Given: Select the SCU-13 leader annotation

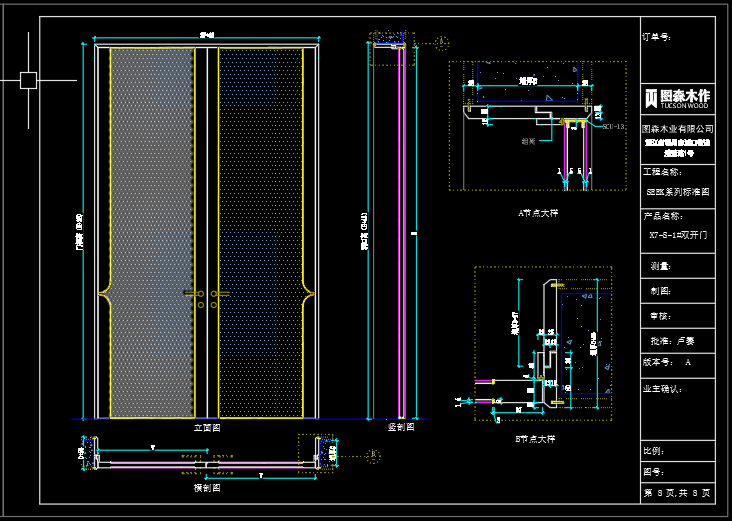Looking at the screenshot, I should (x=612, y=127).
